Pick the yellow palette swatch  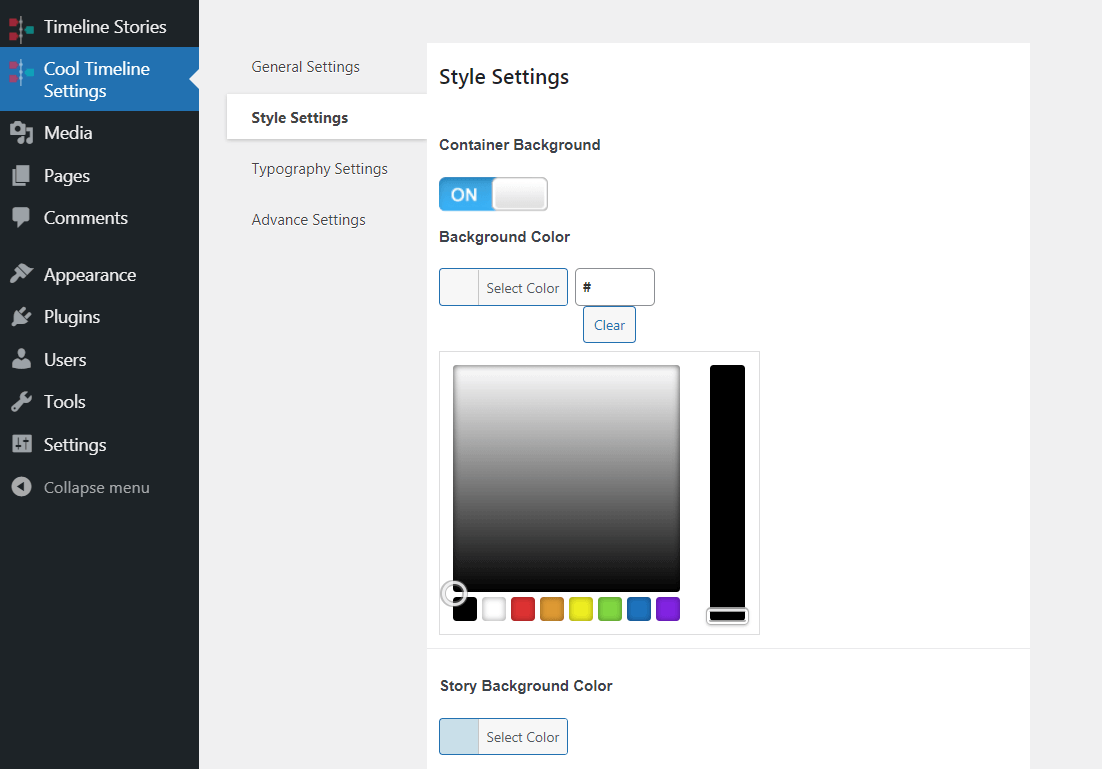(581, 609)
